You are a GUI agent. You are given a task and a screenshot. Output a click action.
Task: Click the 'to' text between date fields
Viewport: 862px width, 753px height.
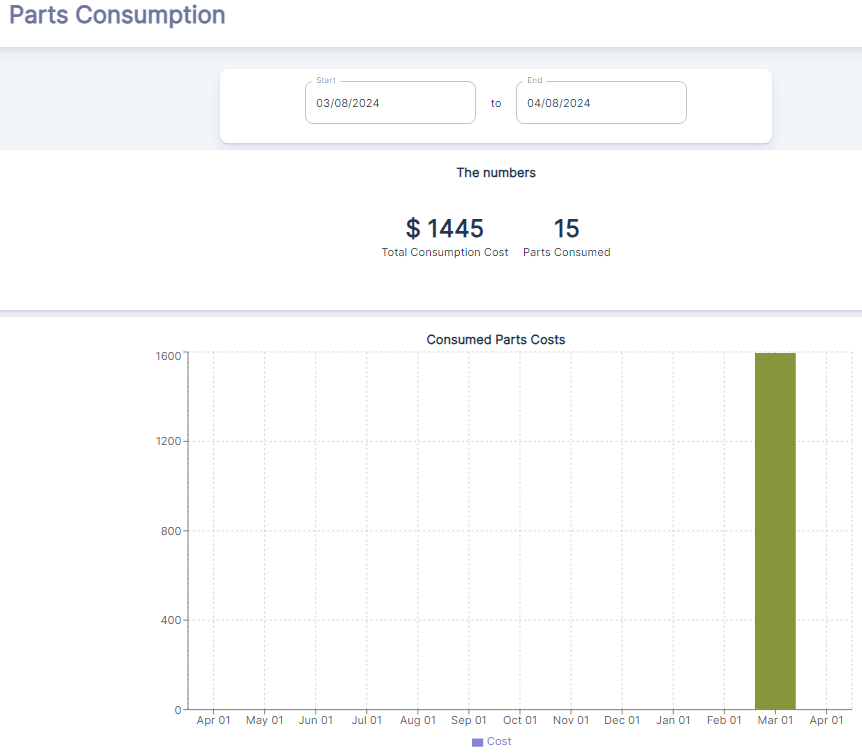click(496, 103)
